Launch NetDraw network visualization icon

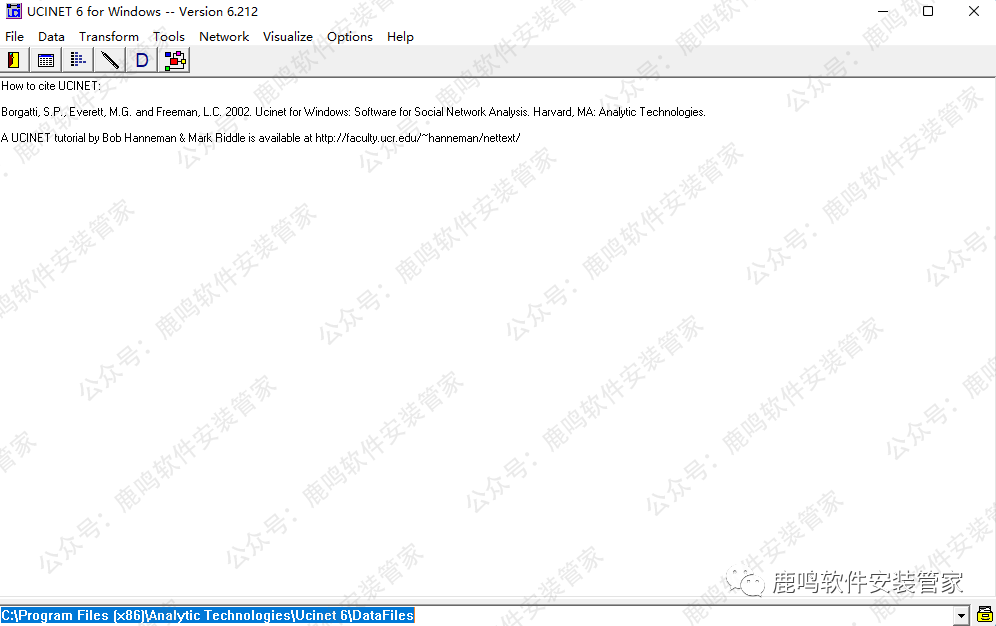pos(175,60)
